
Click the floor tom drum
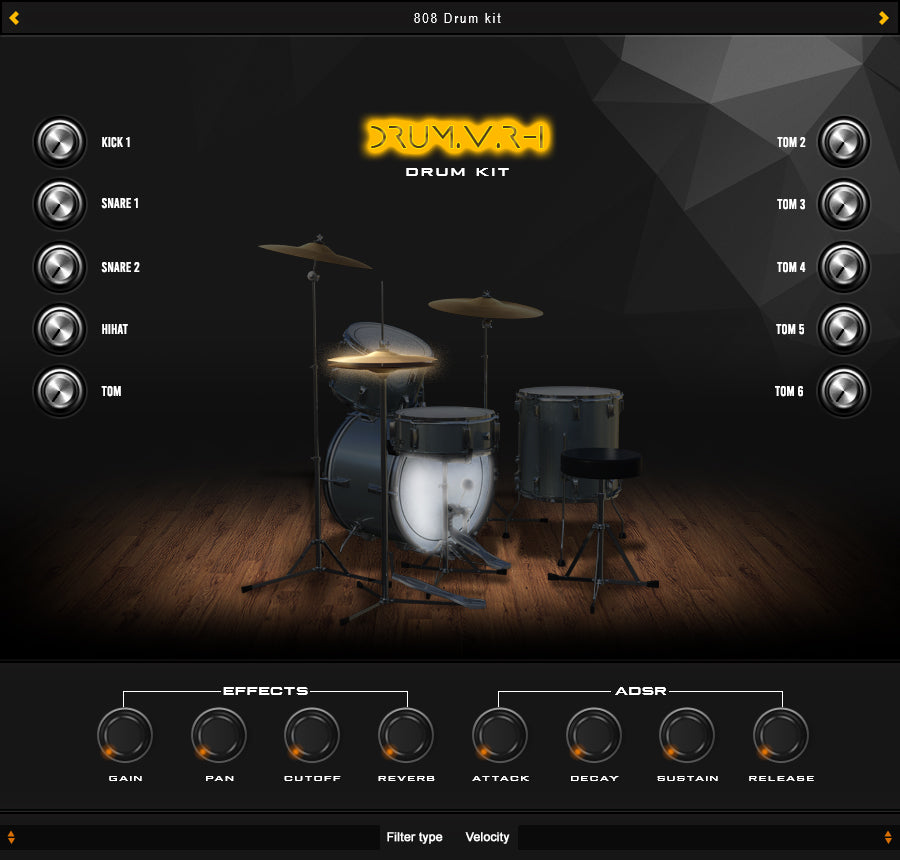[569, 442]
